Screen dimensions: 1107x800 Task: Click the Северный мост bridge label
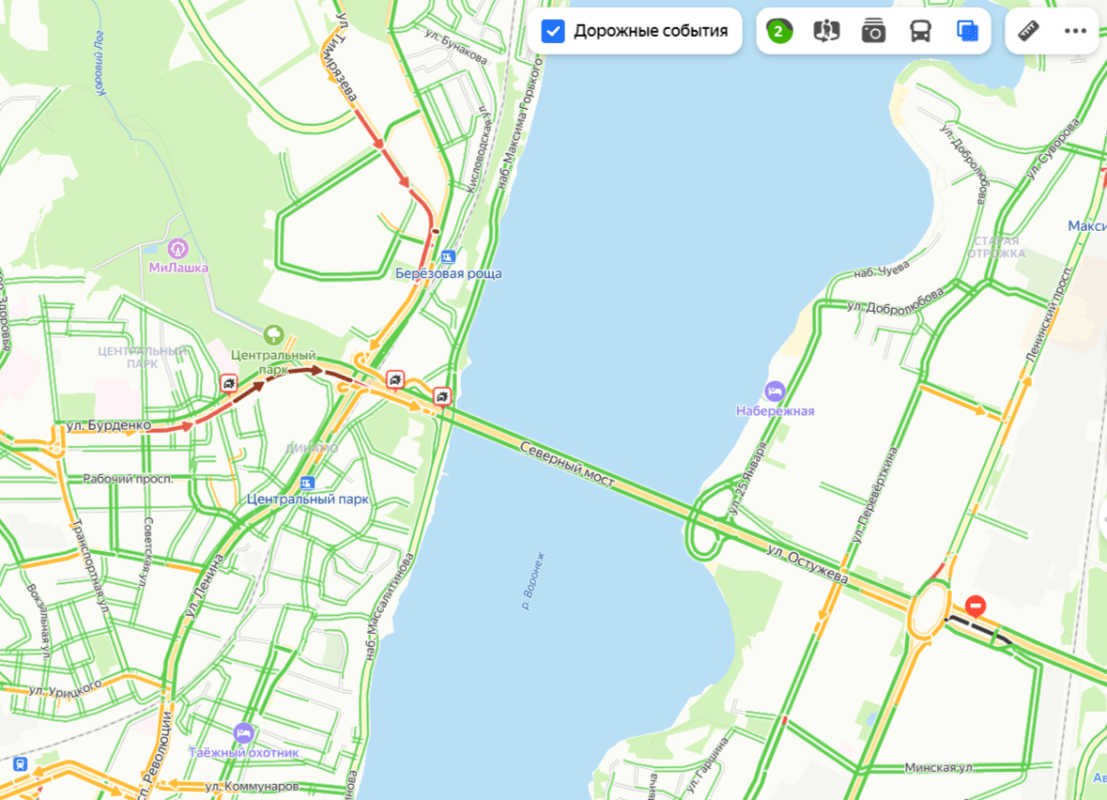(567, 465)
